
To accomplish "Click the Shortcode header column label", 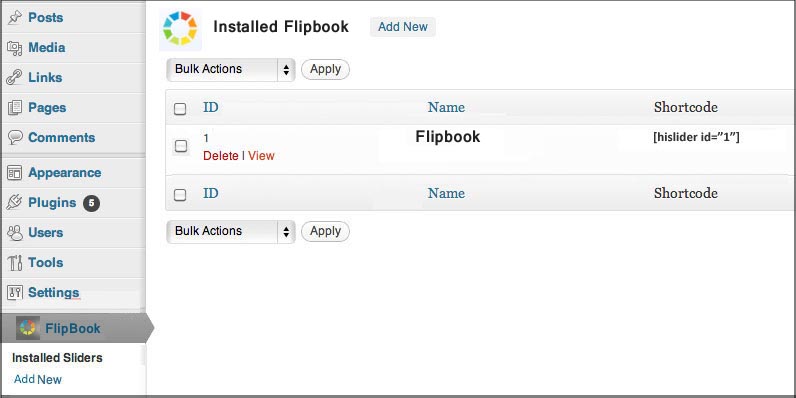I will point(685,107).
